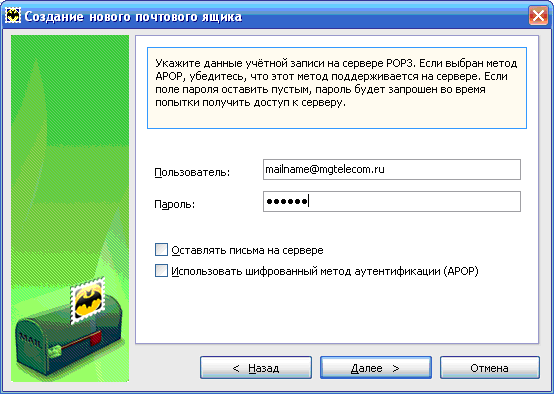Click the 'Использовать шифрованный метод аутентификации (APOP)' label
This screenshot has width=554, height=394.
(325, 271)
